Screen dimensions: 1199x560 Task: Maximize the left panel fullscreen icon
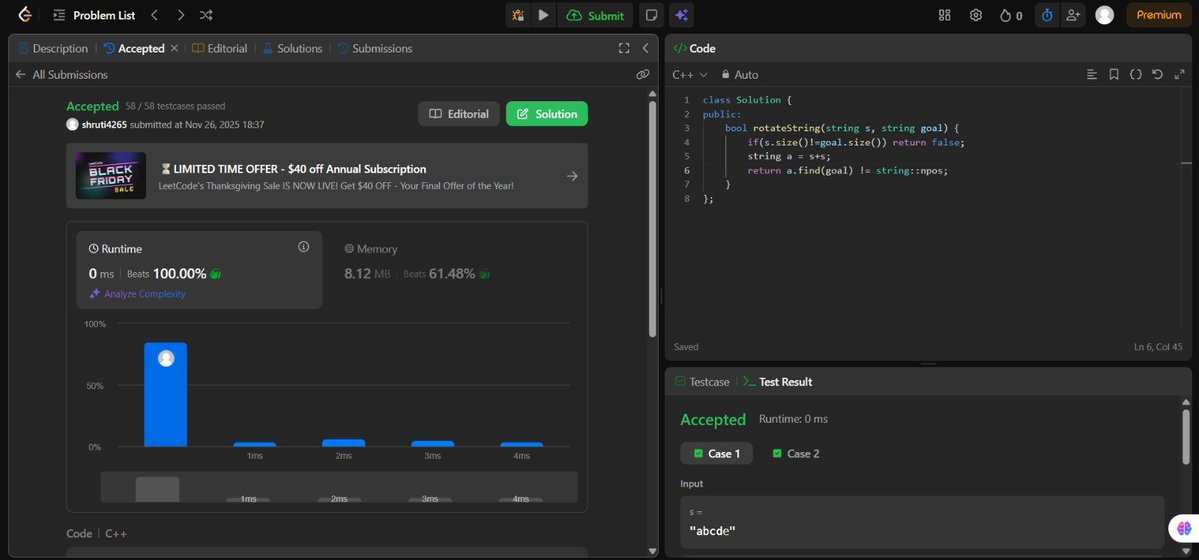(x=624, y=48)
